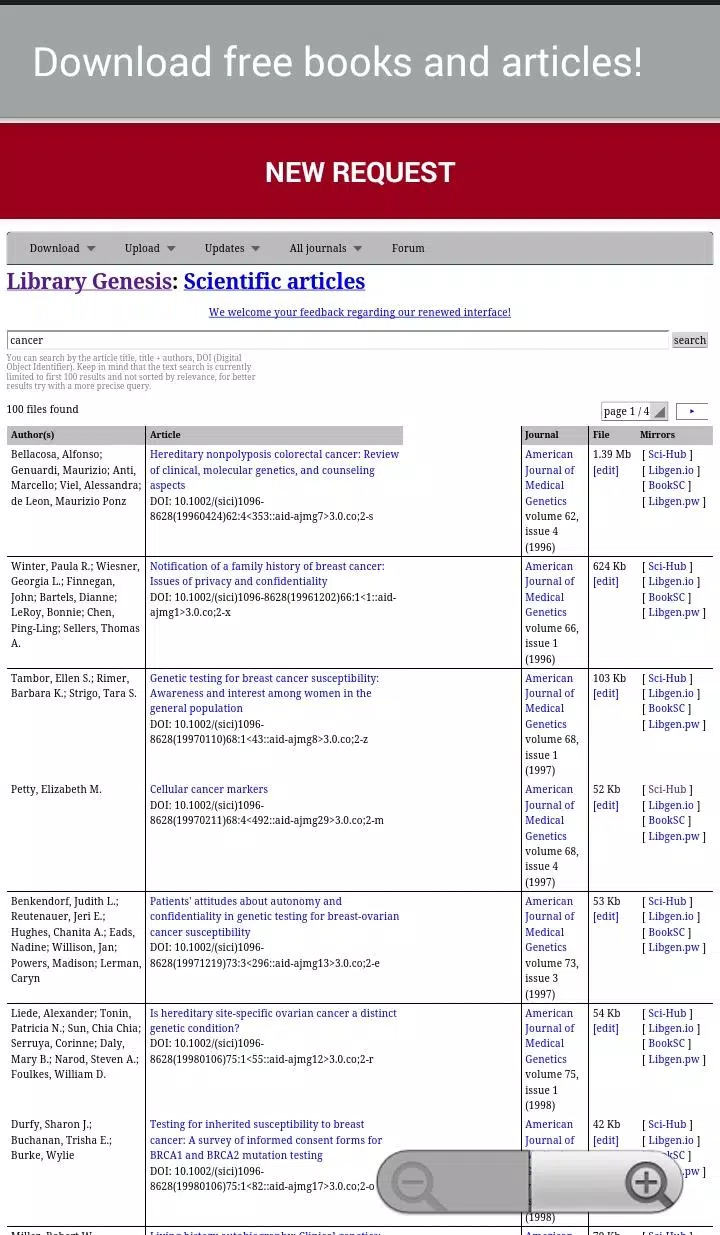Viewport: 720px width, 1235px height.
Task: Open Sci-Hub mirror for 1.39 Mb file
Action: (x=667, y=455)
